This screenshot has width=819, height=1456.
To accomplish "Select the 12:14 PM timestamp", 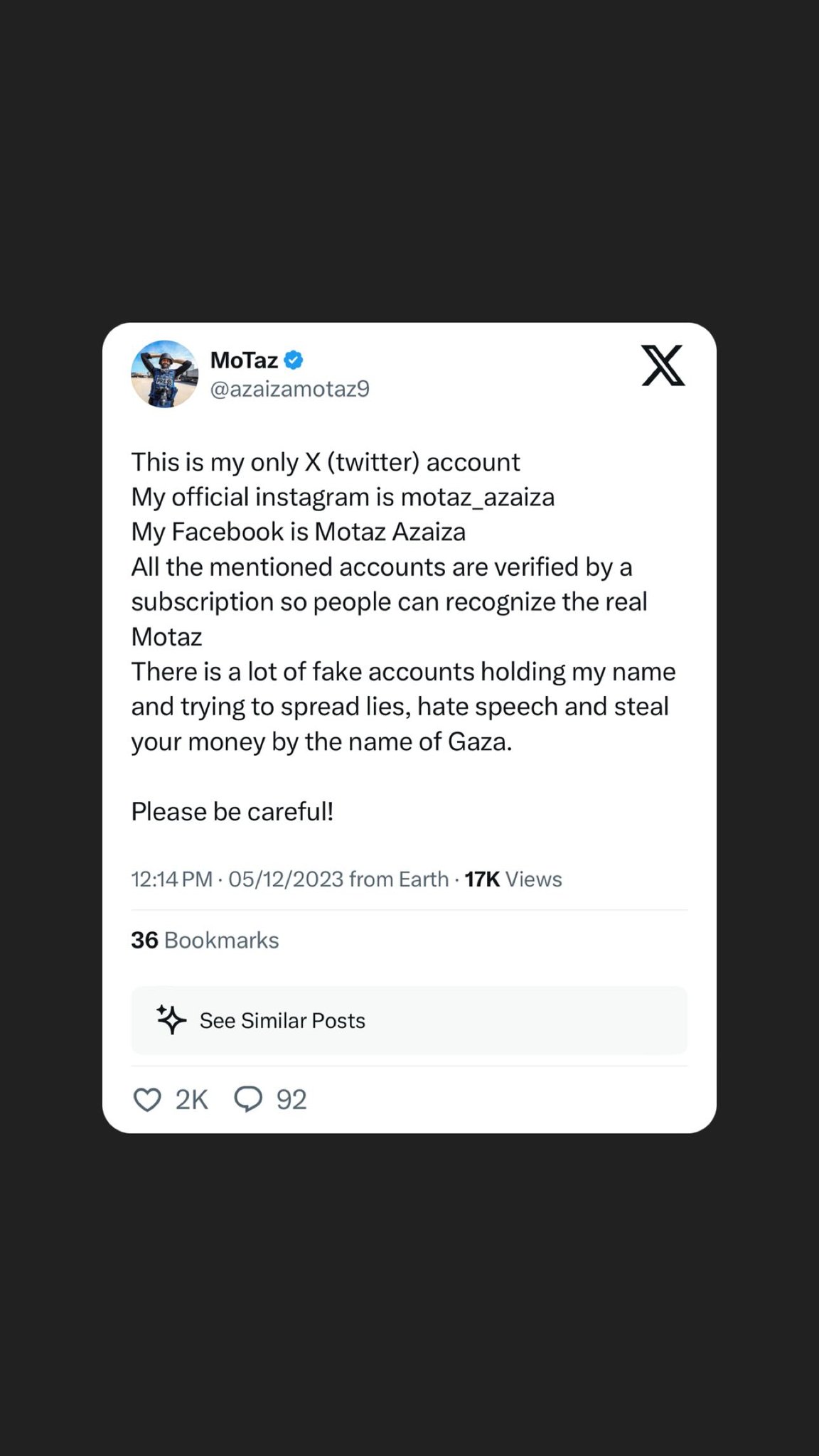I will (171, 879).
